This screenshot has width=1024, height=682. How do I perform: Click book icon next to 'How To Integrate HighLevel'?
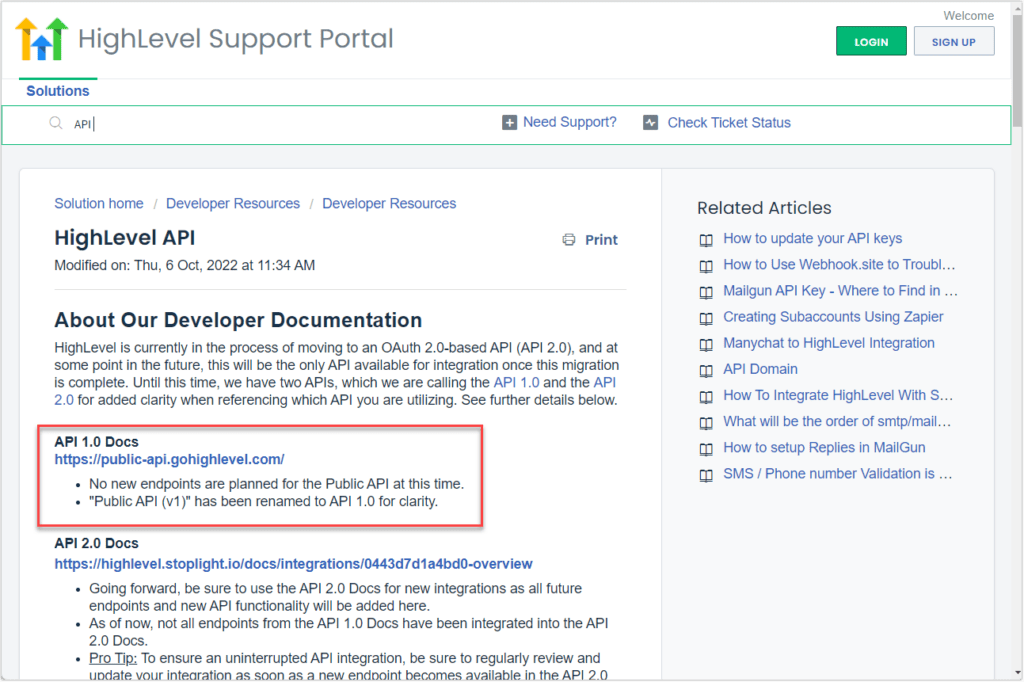[x=706, y=397]
